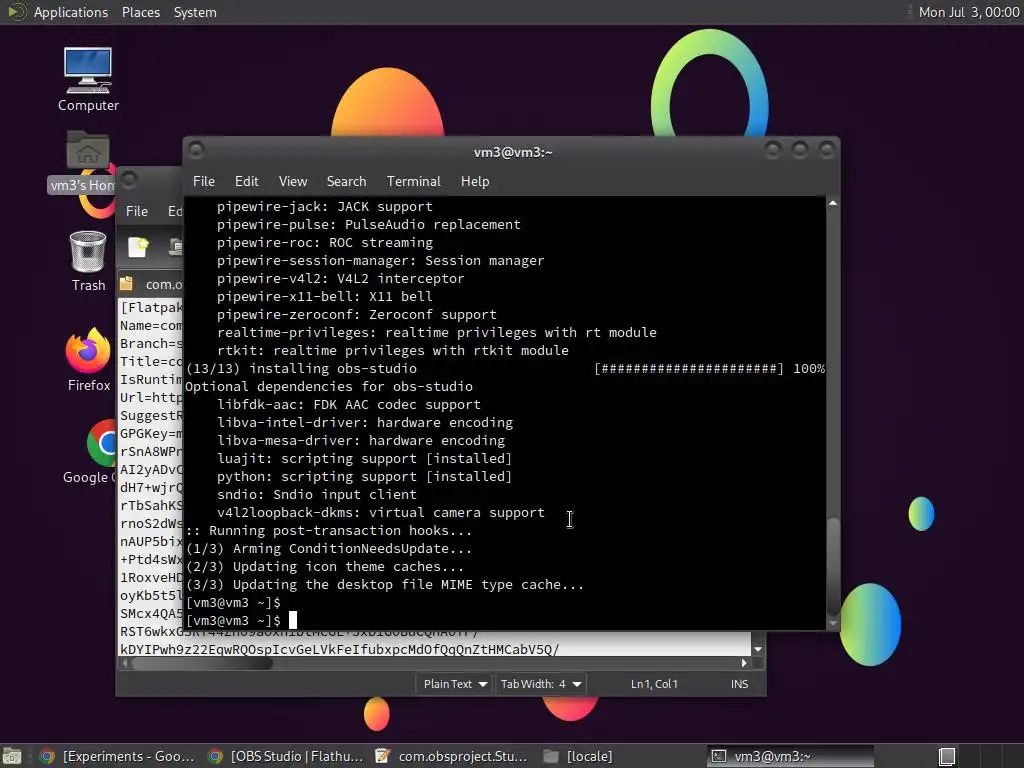1024x768 pixels.
Task: Click the terminal vertical scrollbar thumb
Action: 833,565
